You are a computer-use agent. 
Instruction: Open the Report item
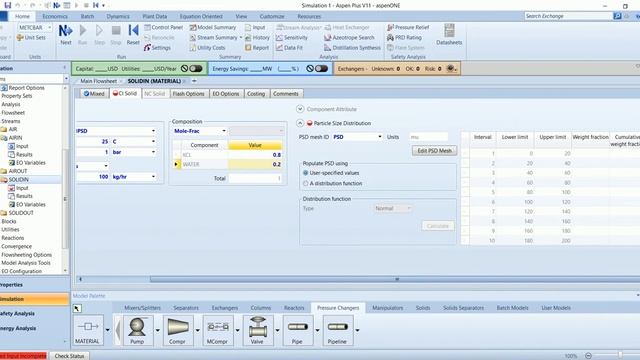tap(257, 48)
